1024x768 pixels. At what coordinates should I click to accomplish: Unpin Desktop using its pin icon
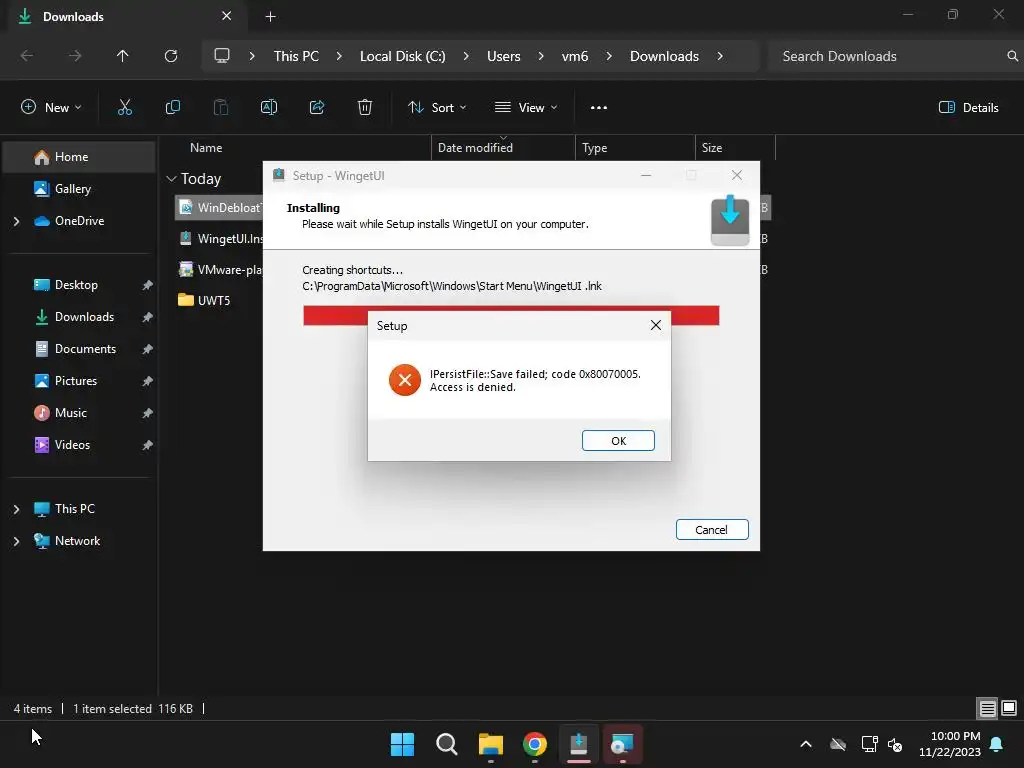[148, 285]
